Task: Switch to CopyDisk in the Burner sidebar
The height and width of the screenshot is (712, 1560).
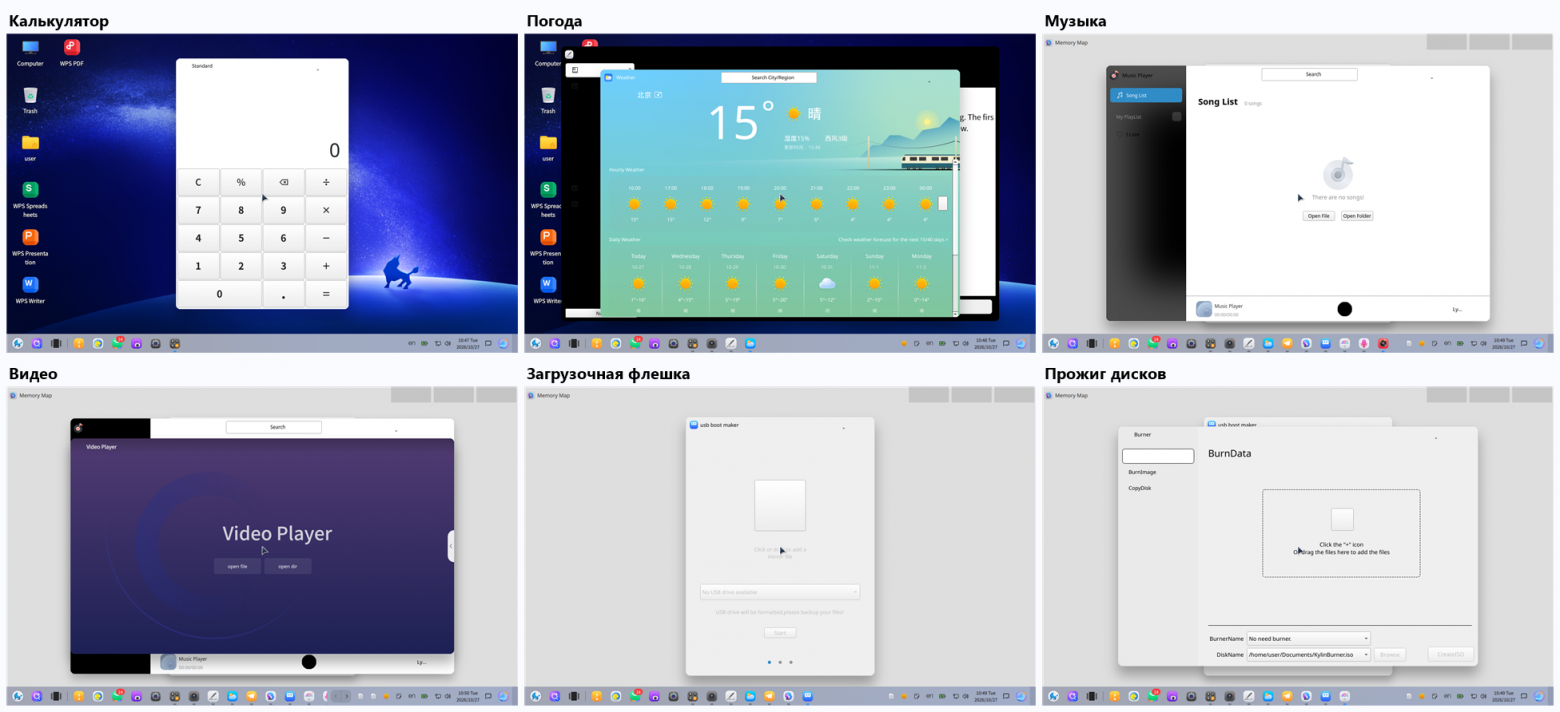Action: pos(1140,488)
